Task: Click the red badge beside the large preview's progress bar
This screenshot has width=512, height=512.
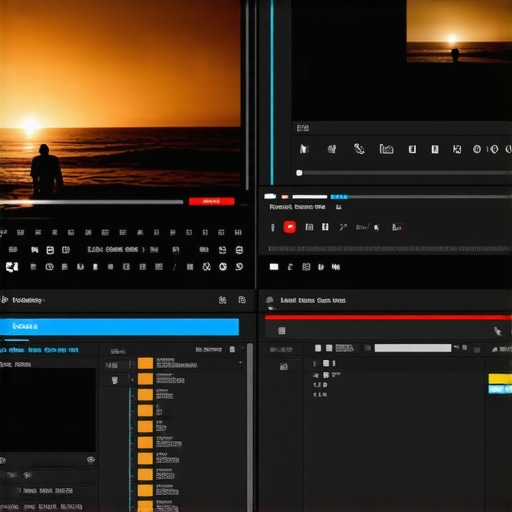Action: (x=212, y=201)
